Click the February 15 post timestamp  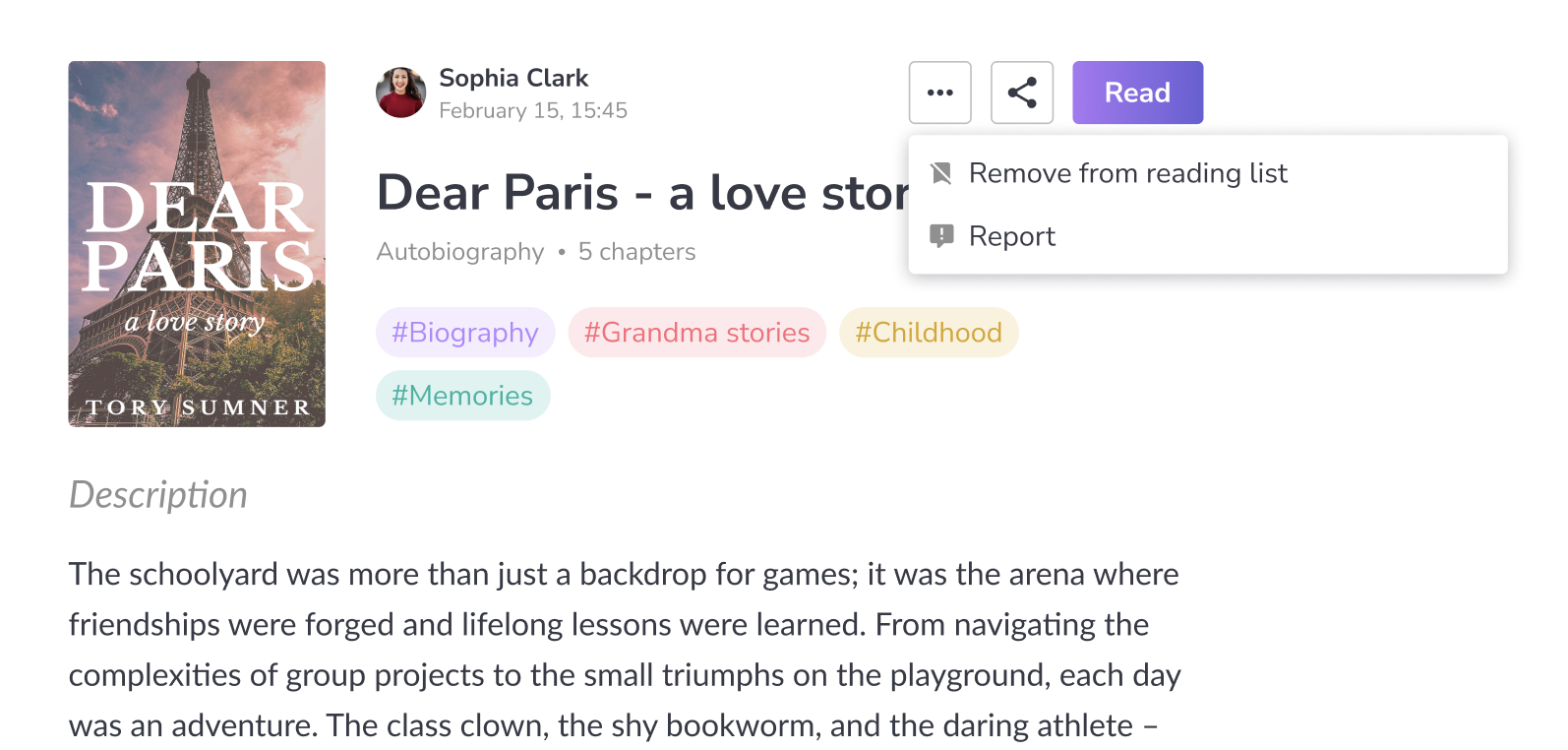532,110
